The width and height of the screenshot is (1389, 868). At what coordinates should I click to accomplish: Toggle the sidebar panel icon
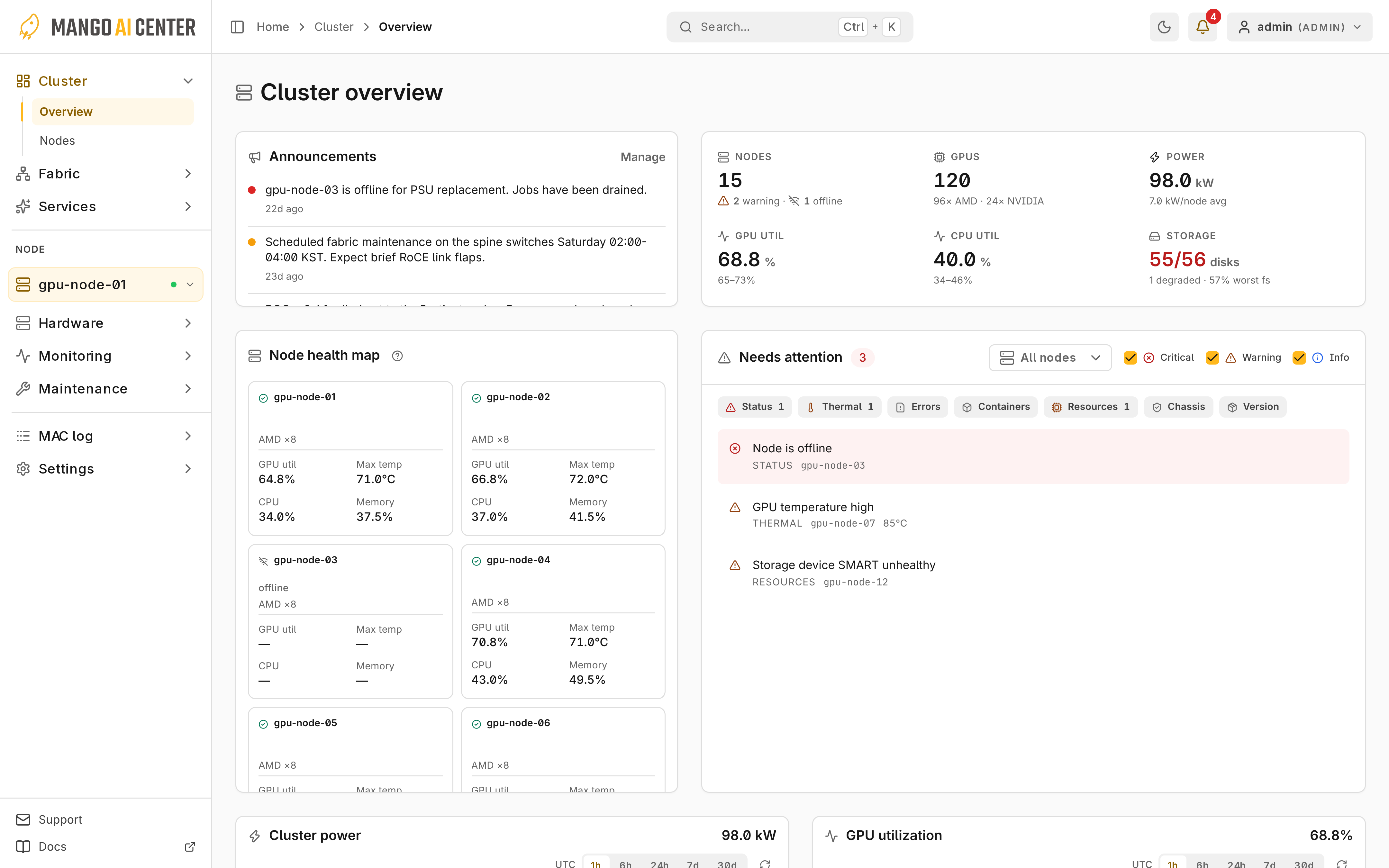click(237, 27)
